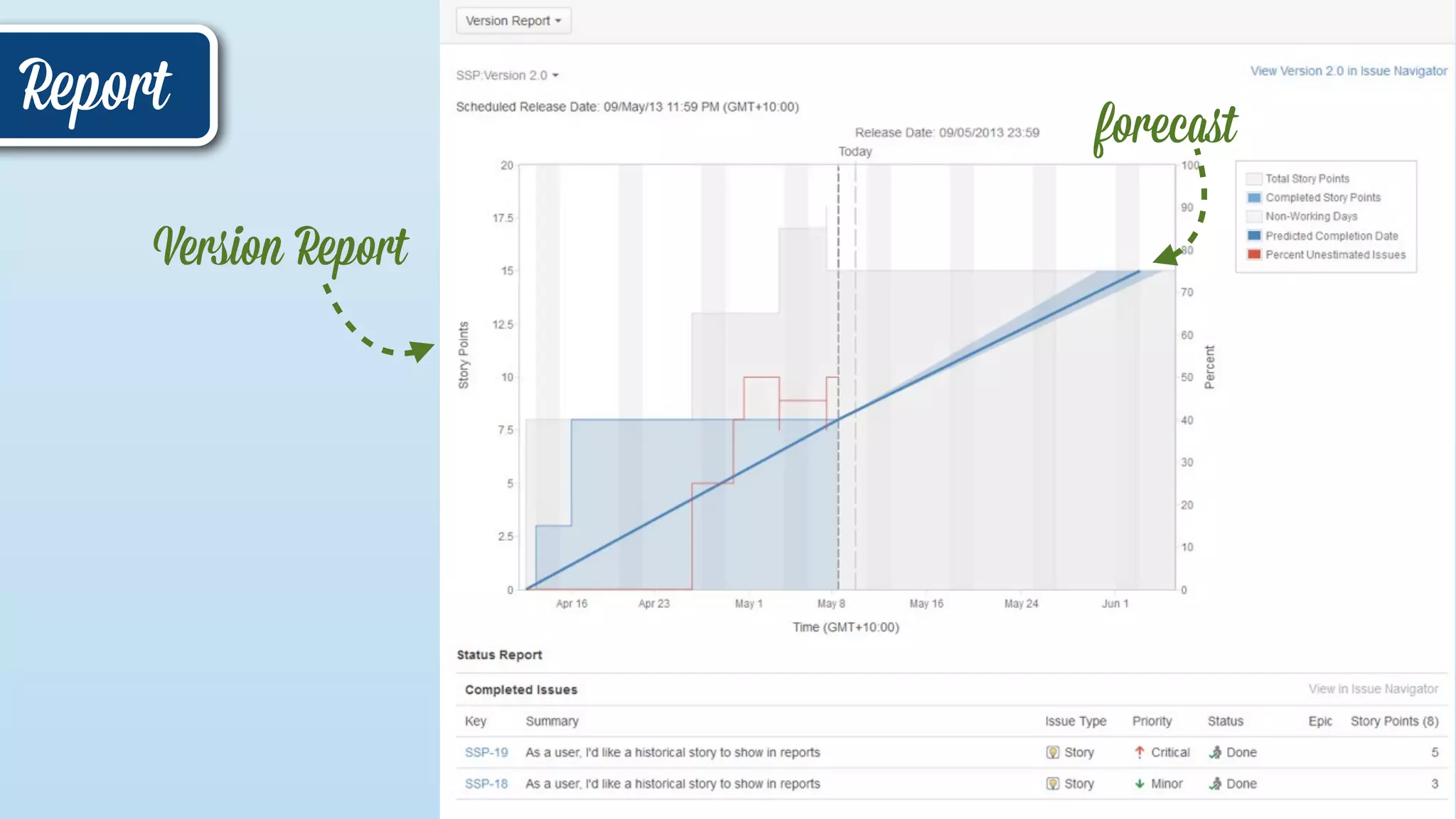
Task: Click the Status column header
Action: click(1226, 721)
